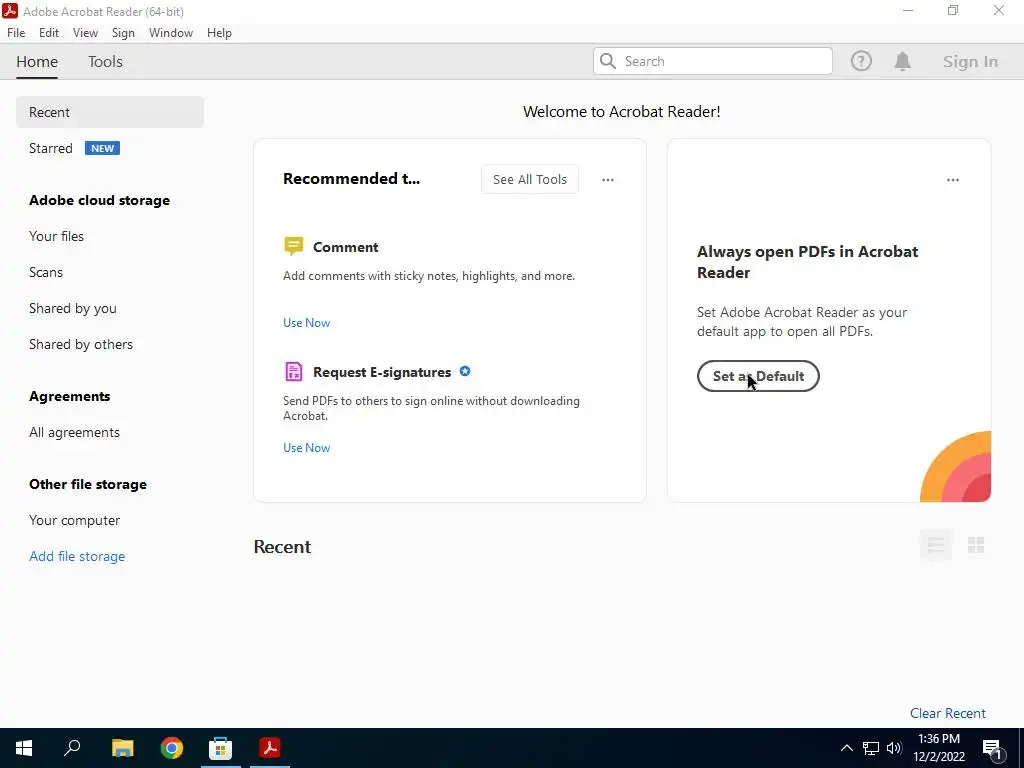
Task: Open the Windows action center notifications
Action: point(992,748)
